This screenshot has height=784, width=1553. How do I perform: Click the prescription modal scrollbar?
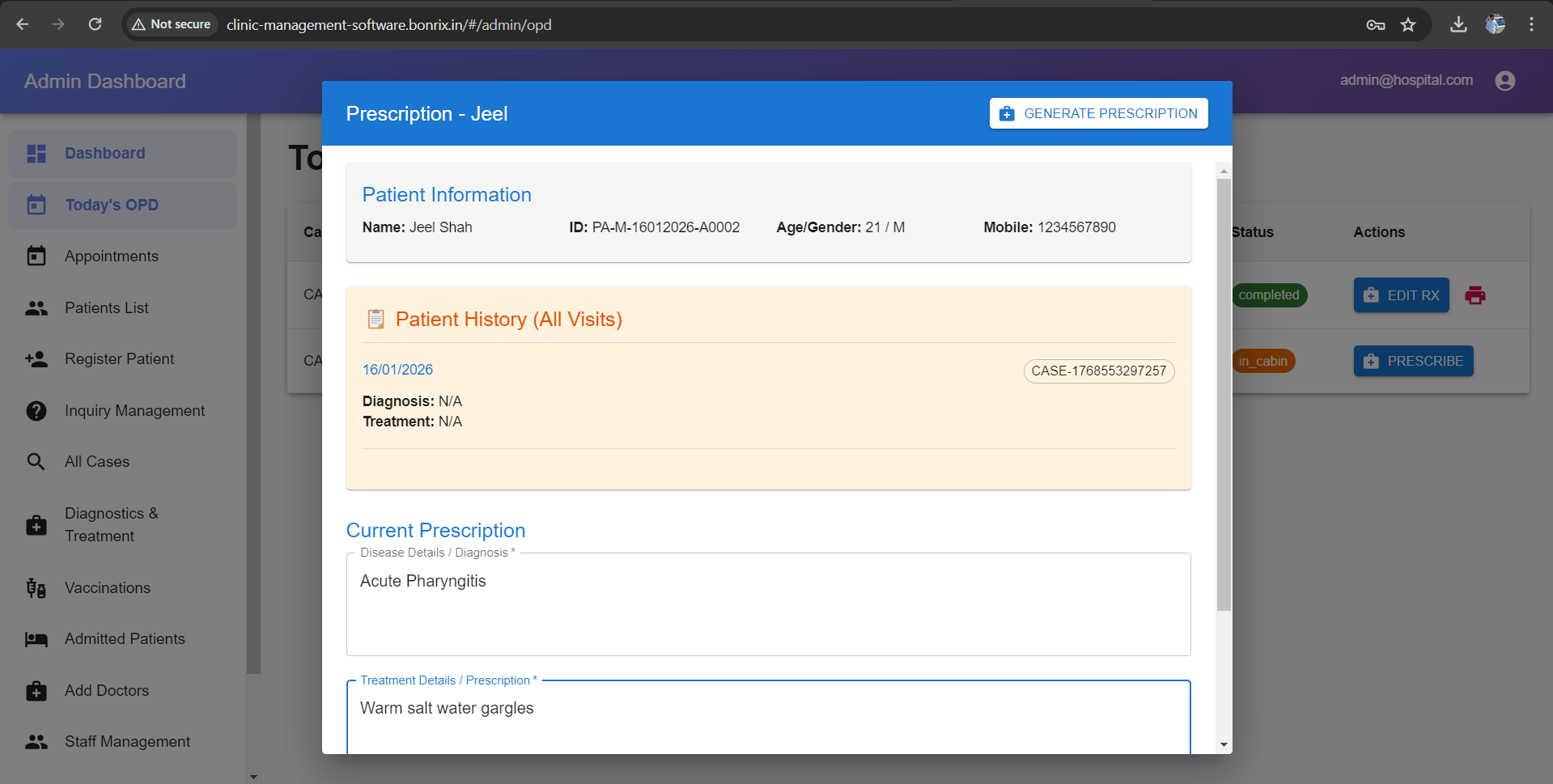click(1224, 453)
